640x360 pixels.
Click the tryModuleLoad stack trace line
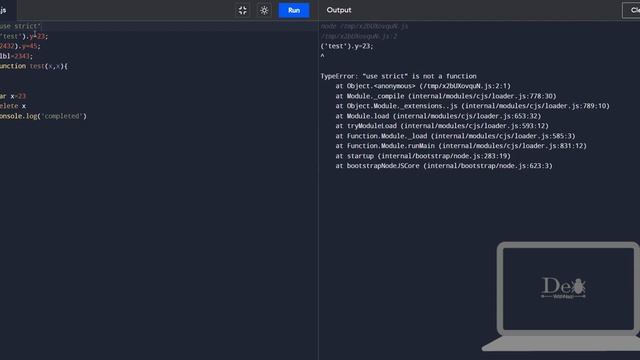(442, 126)
